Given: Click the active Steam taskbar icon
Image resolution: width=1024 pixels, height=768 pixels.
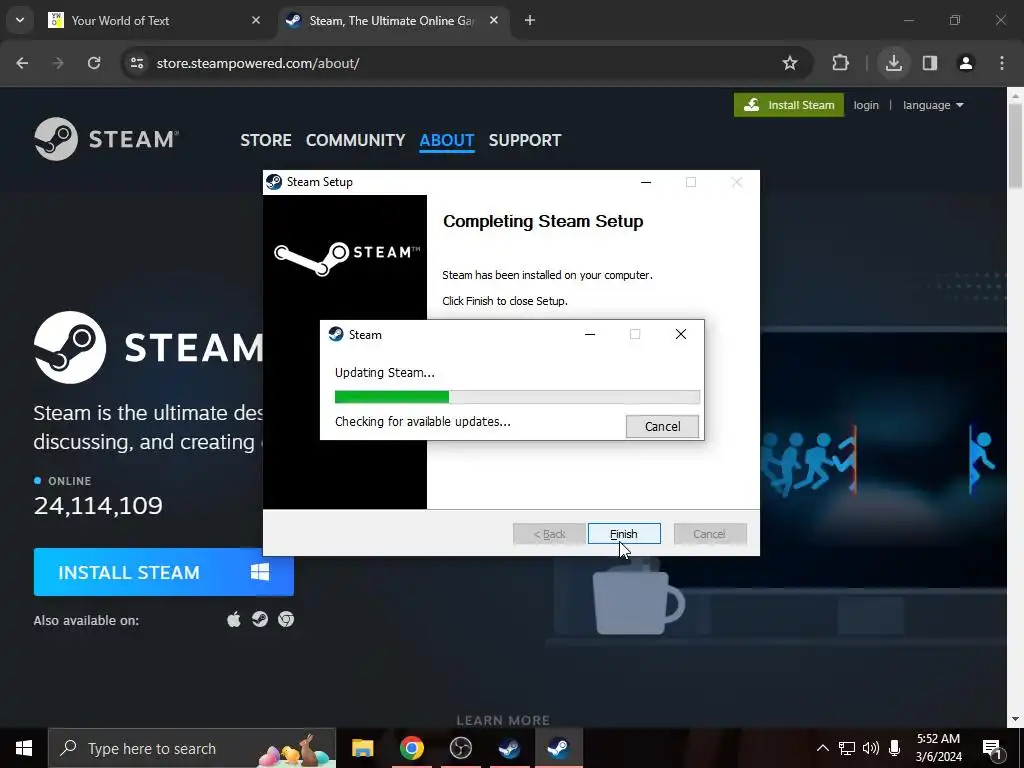Looking at the screenshot, I should tap(558, 748).
